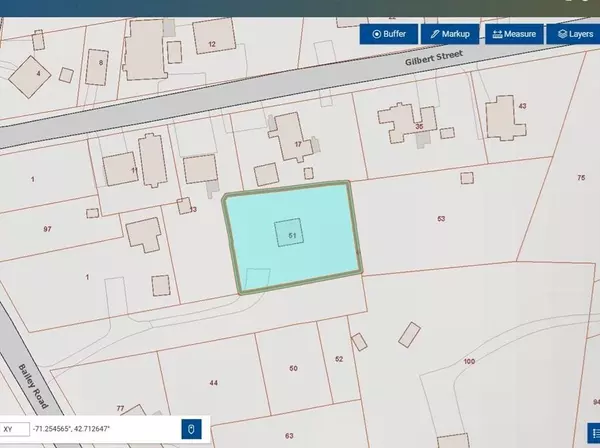
Task: Select parcel 97 on the map
Action: click(47, 230)
